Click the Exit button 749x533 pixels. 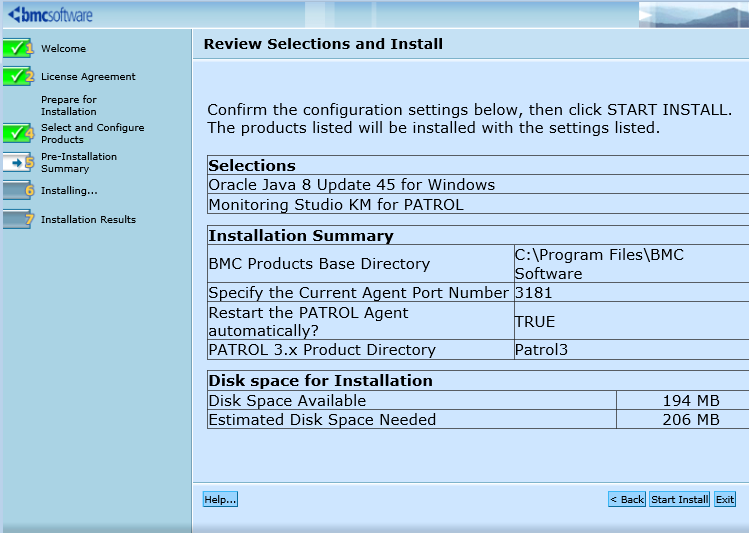725,500
